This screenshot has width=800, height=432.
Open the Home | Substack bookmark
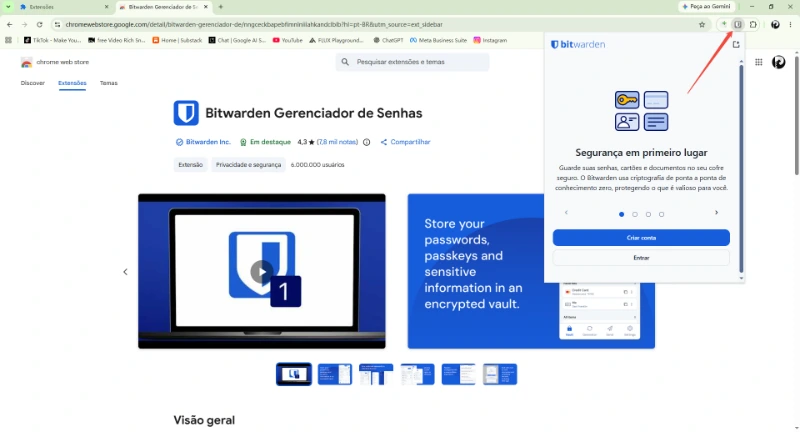click(x=178, y=40)
